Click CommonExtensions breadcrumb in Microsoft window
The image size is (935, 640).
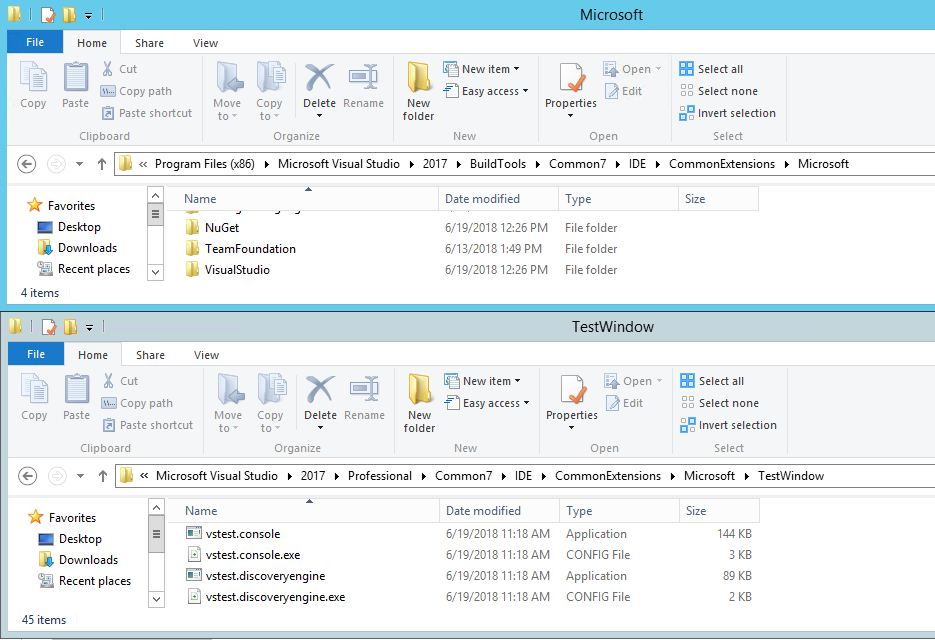[x=722, y=164]
